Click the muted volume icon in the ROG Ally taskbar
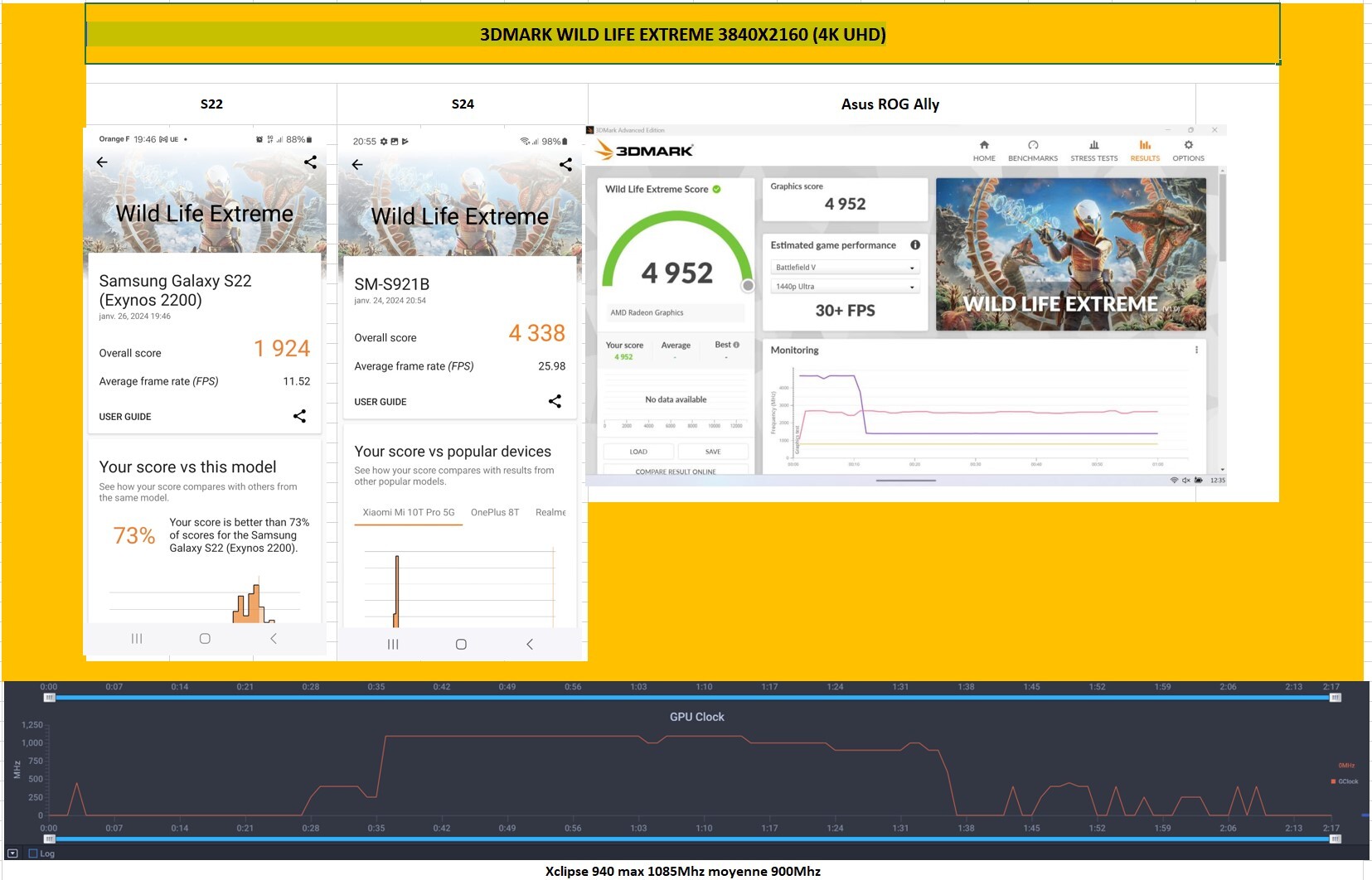This screenshot has height=880, width=1372. click(1185, 481)
